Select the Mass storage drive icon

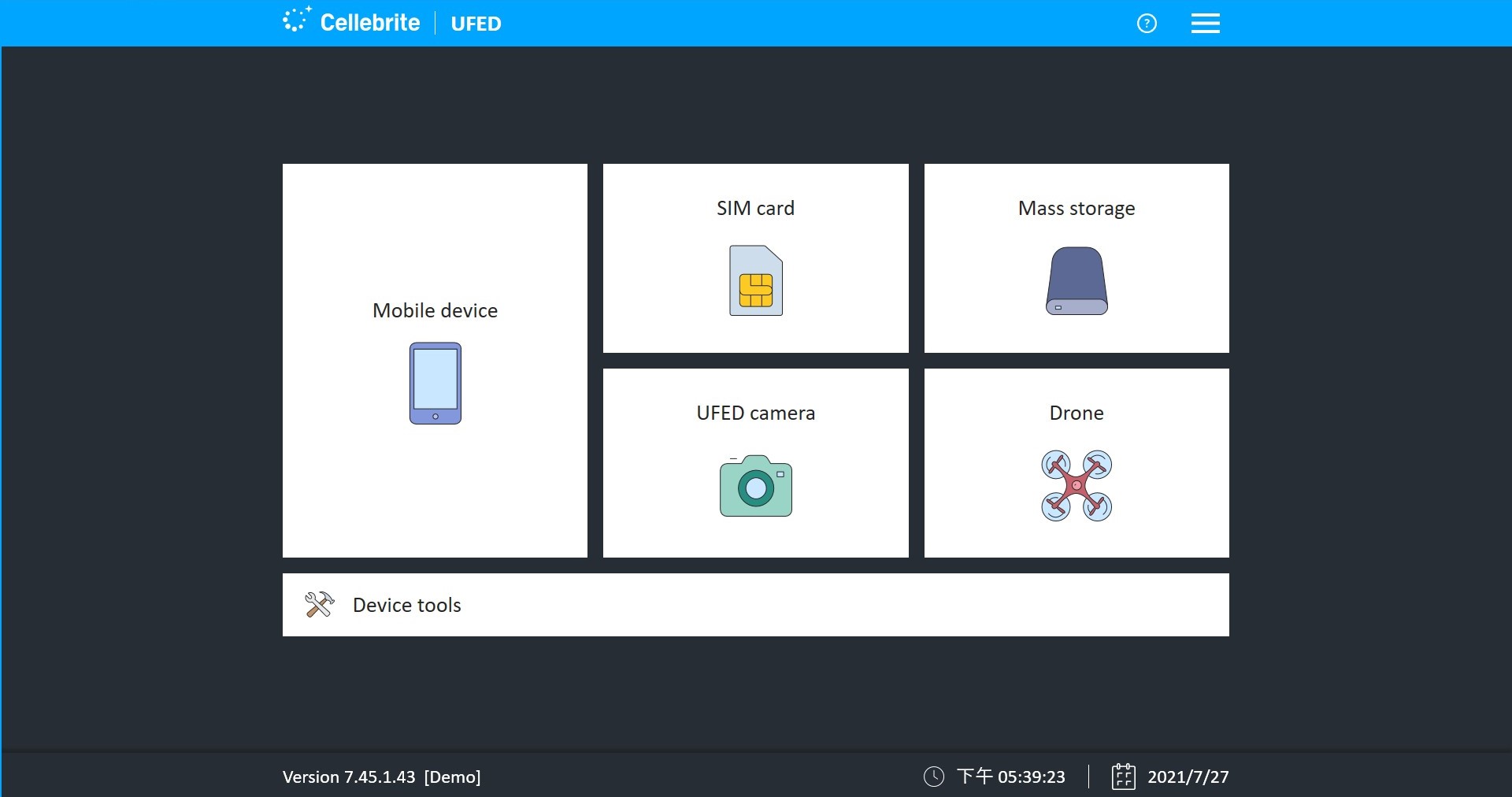(x=1077, y=281)
